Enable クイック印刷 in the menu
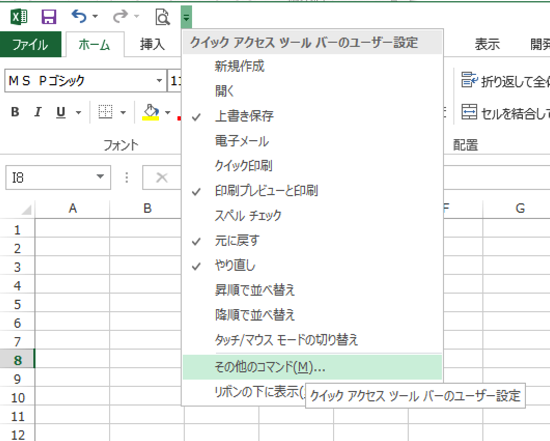Viewport: 550px width, 441px height. (x=312, y=166)
